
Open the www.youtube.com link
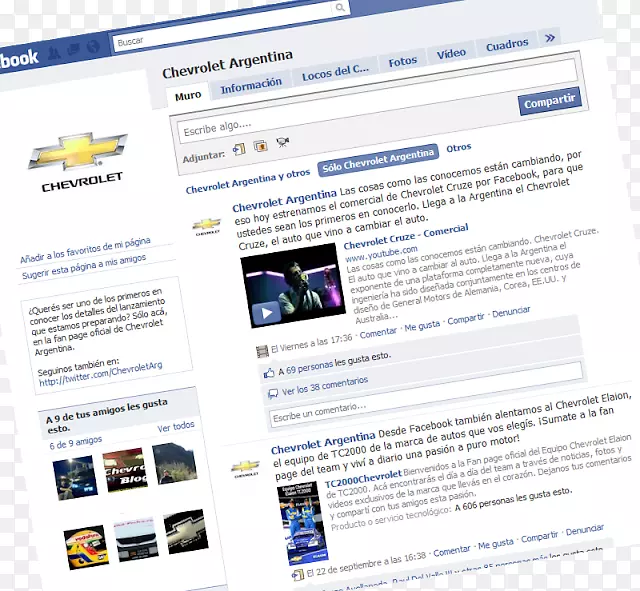(381, 254)
